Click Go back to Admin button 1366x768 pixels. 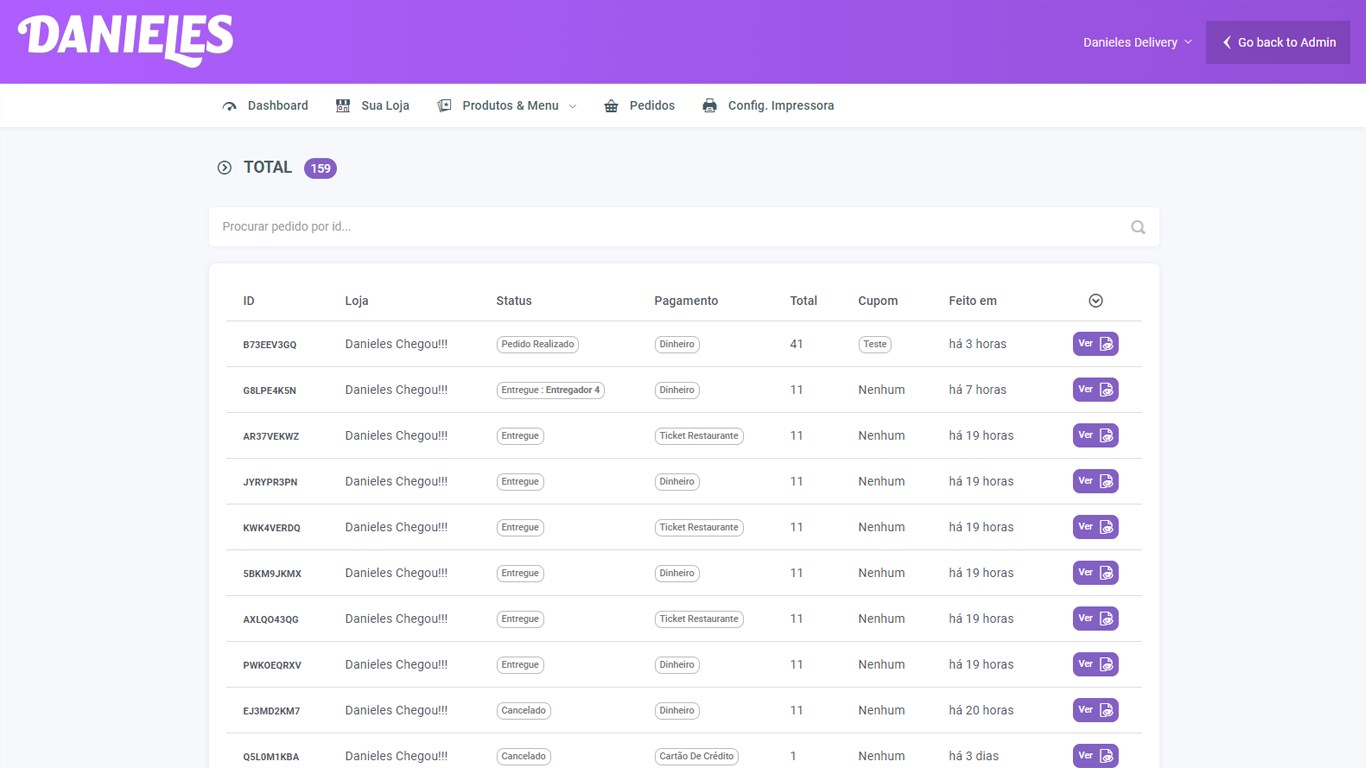point(1278,42)
